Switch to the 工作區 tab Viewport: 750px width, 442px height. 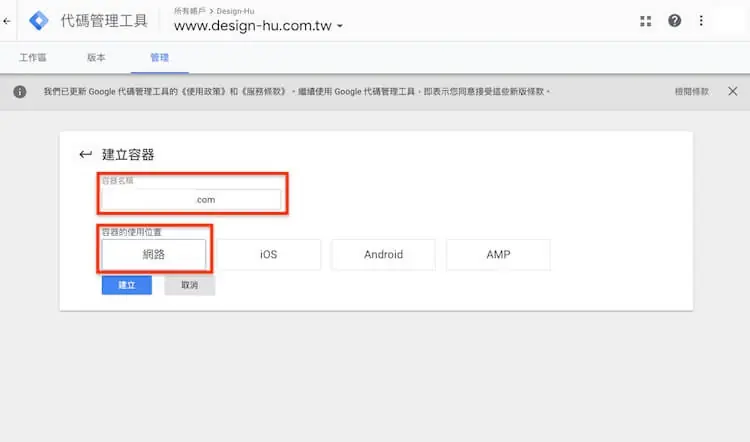pyautogui.click(x=33, y=57)
